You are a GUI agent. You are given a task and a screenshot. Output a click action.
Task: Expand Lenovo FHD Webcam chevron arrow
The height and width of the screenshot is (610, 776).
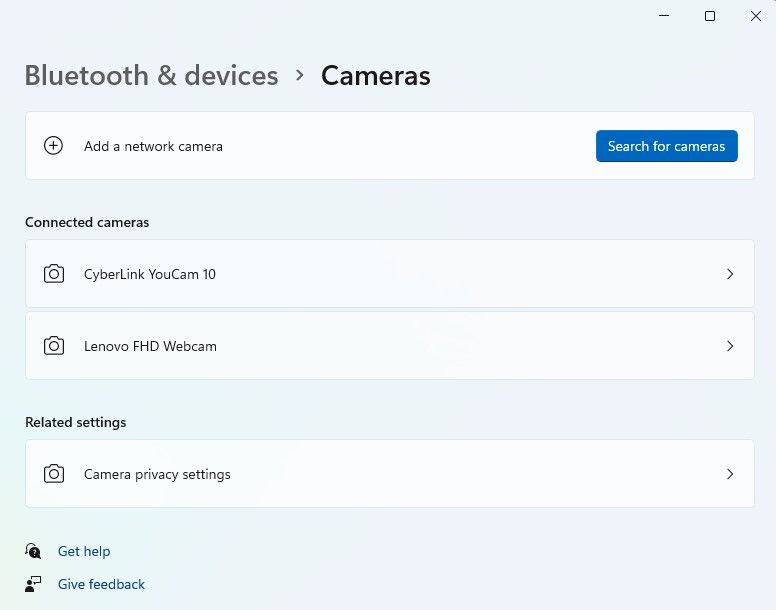(730, 346)
